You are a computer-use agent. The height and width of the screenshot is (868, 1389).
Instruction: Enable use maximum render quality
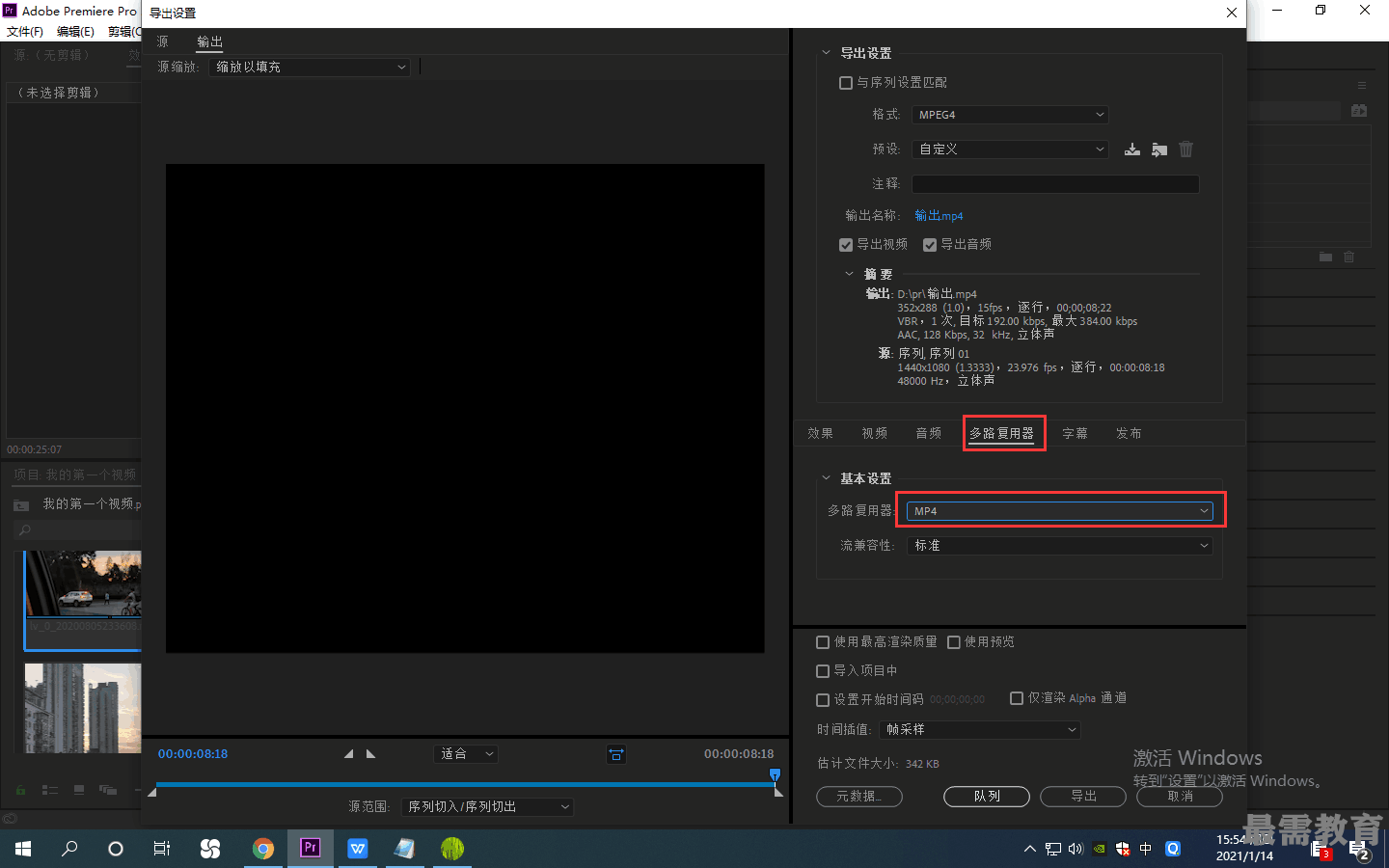point(823,642)
